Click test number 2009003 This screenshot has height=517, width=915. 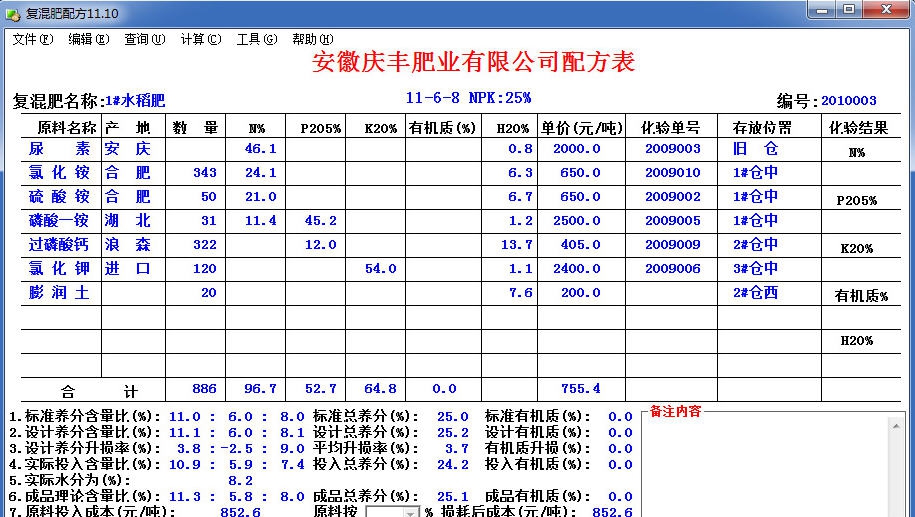[672, 149]
